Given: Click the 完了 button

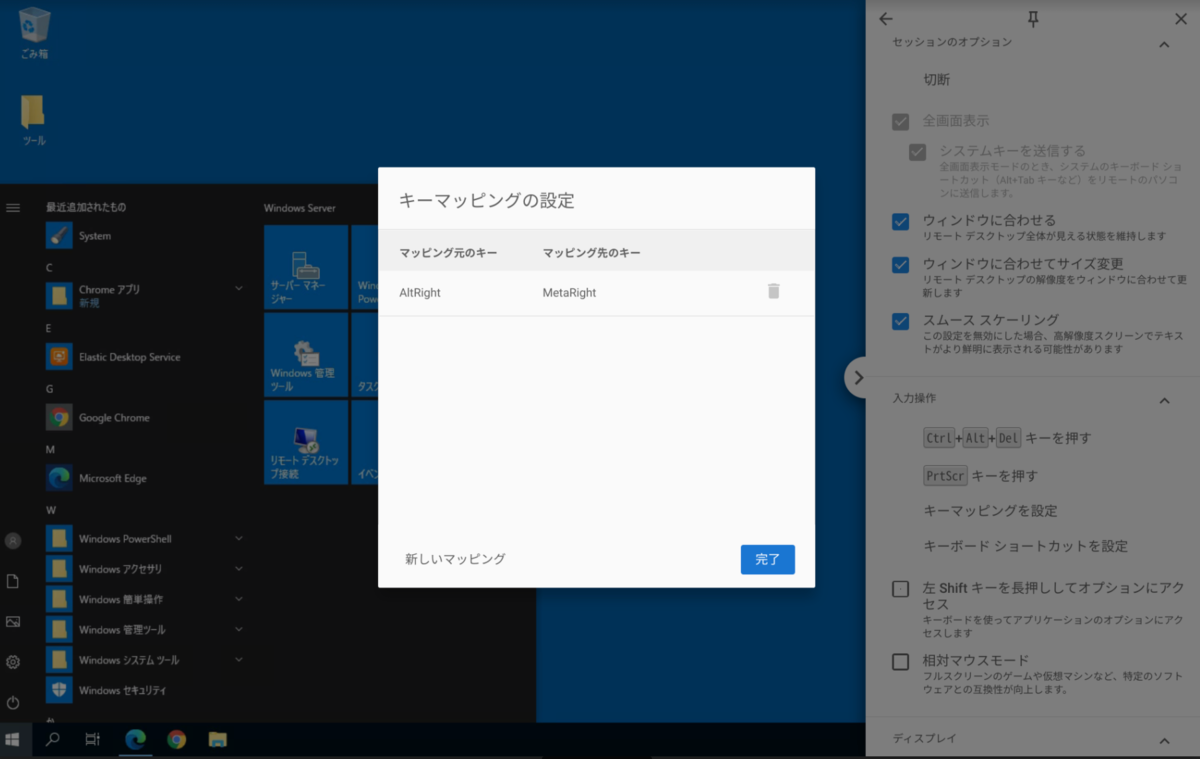Looking at the screenshot, I should [767, 560].
